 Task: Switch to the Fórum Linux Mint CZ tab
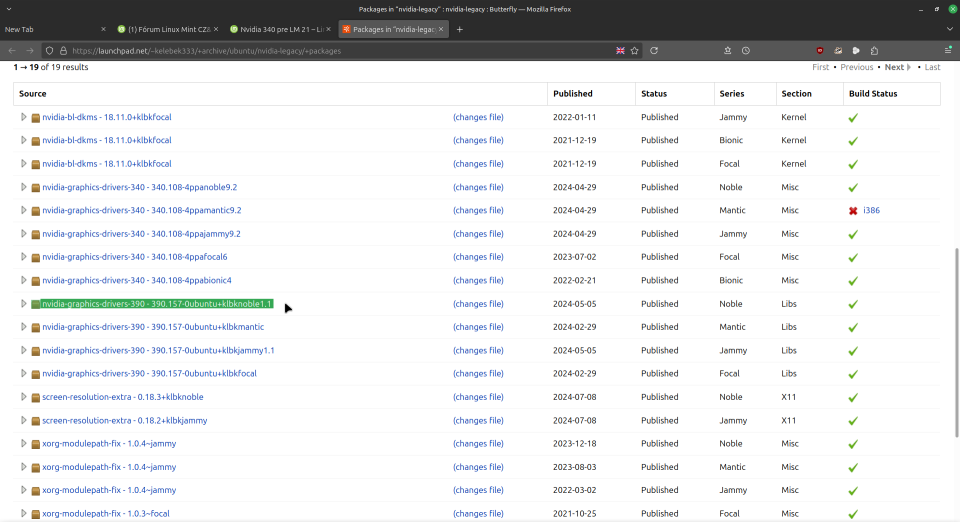click(x=165, y=29)
